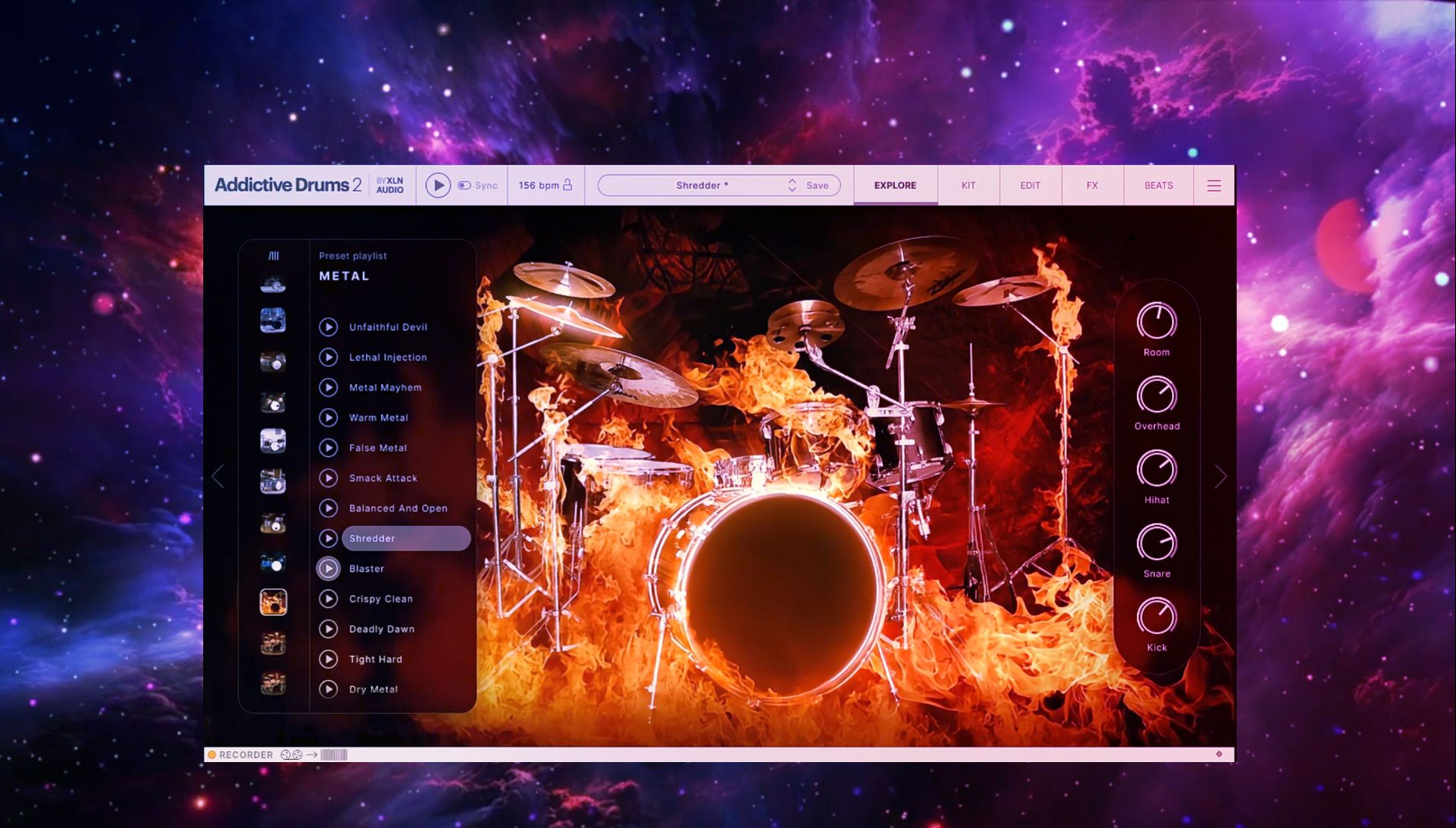
Task: Play the Metal Mayhem preset preview
Action: click(328, 388)
